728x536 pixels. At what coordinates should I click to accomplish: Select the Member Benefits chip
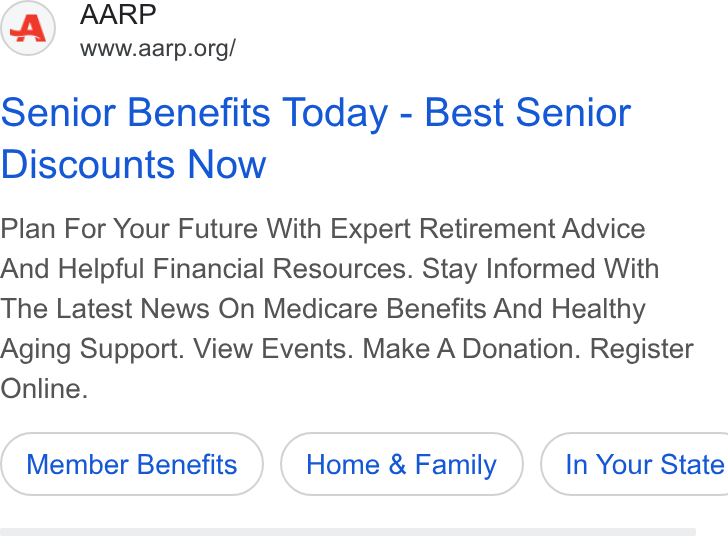tap(132, 464)
